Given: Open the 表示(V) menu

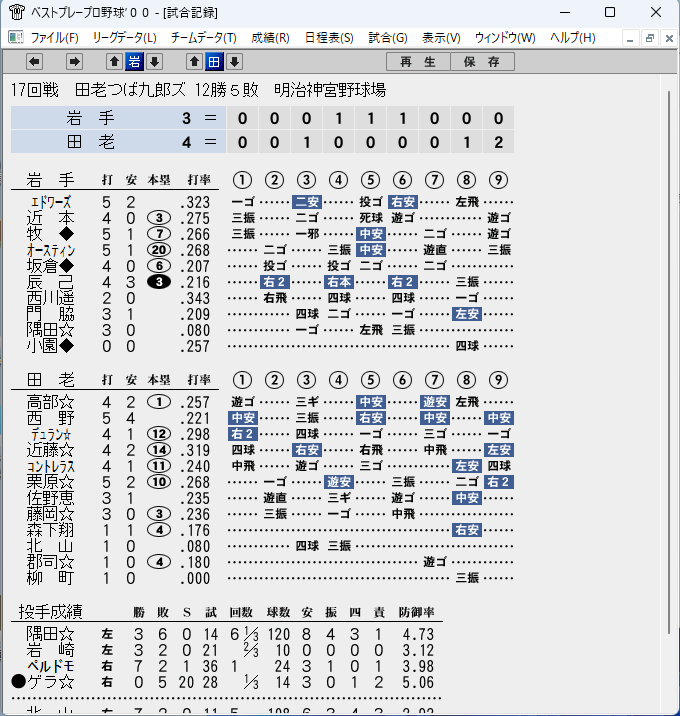Looking at the screenshot, I should click(441, 37).
